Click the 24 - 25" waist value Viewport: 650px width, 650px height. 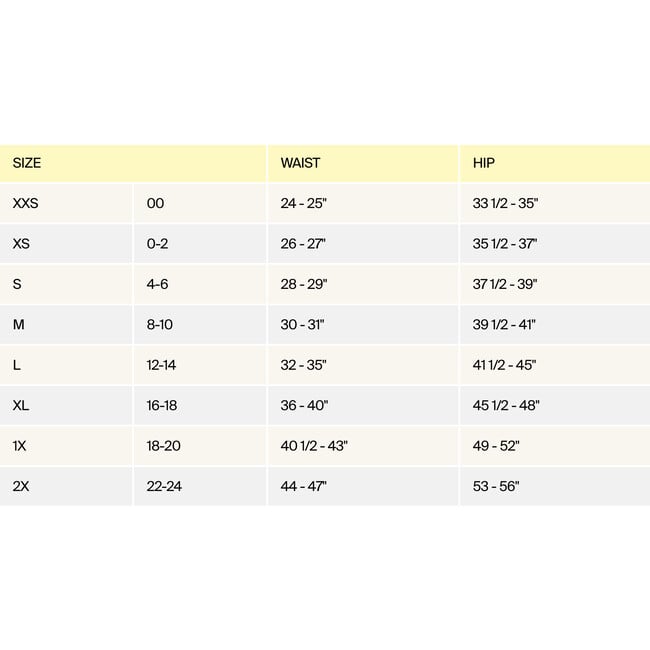[x=303, y=203]
